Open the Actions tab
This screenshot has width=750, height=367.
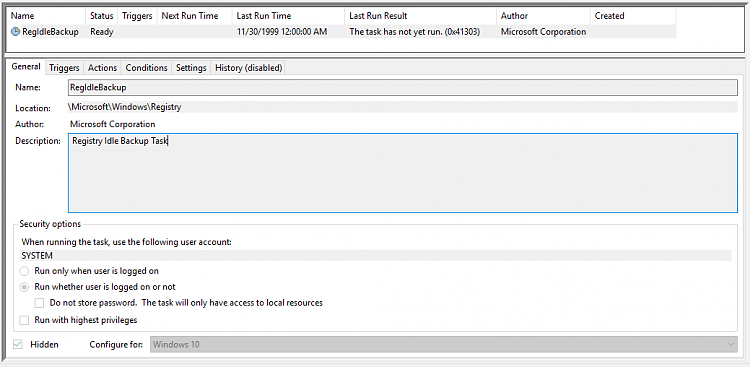click(102, 68)
